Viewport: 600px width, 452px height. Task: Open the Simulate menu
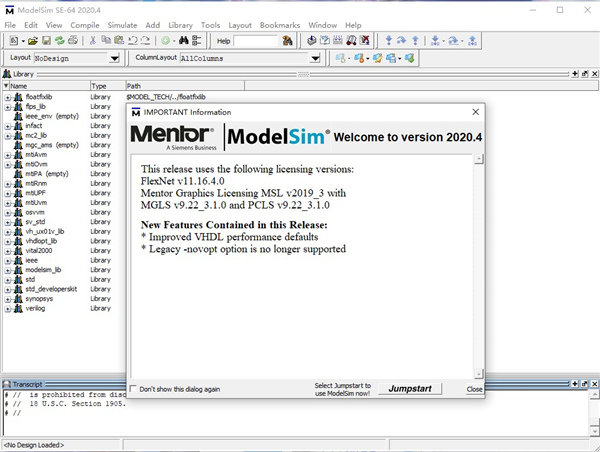tap(123, 24)
